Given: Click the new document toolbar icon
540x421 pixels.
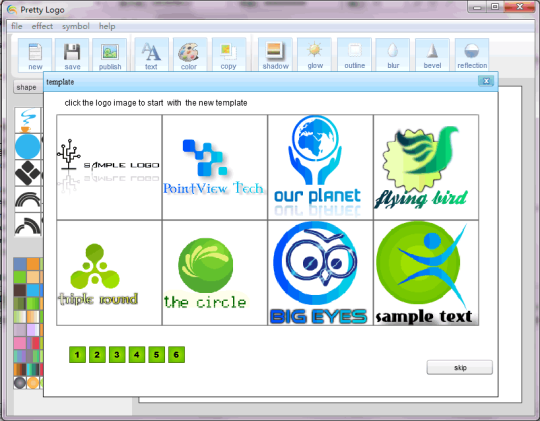Looking at the screenshot, I should (35, 55).
